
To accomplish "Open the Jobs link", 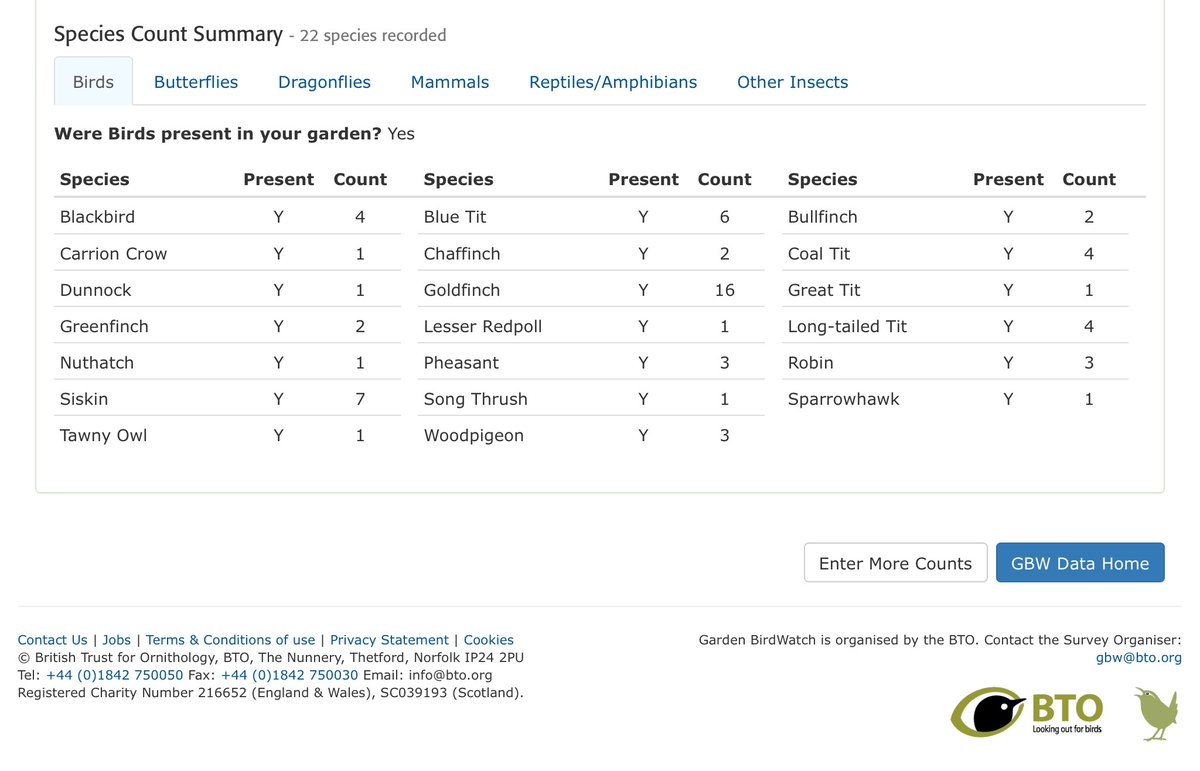I will click(117, 640).
